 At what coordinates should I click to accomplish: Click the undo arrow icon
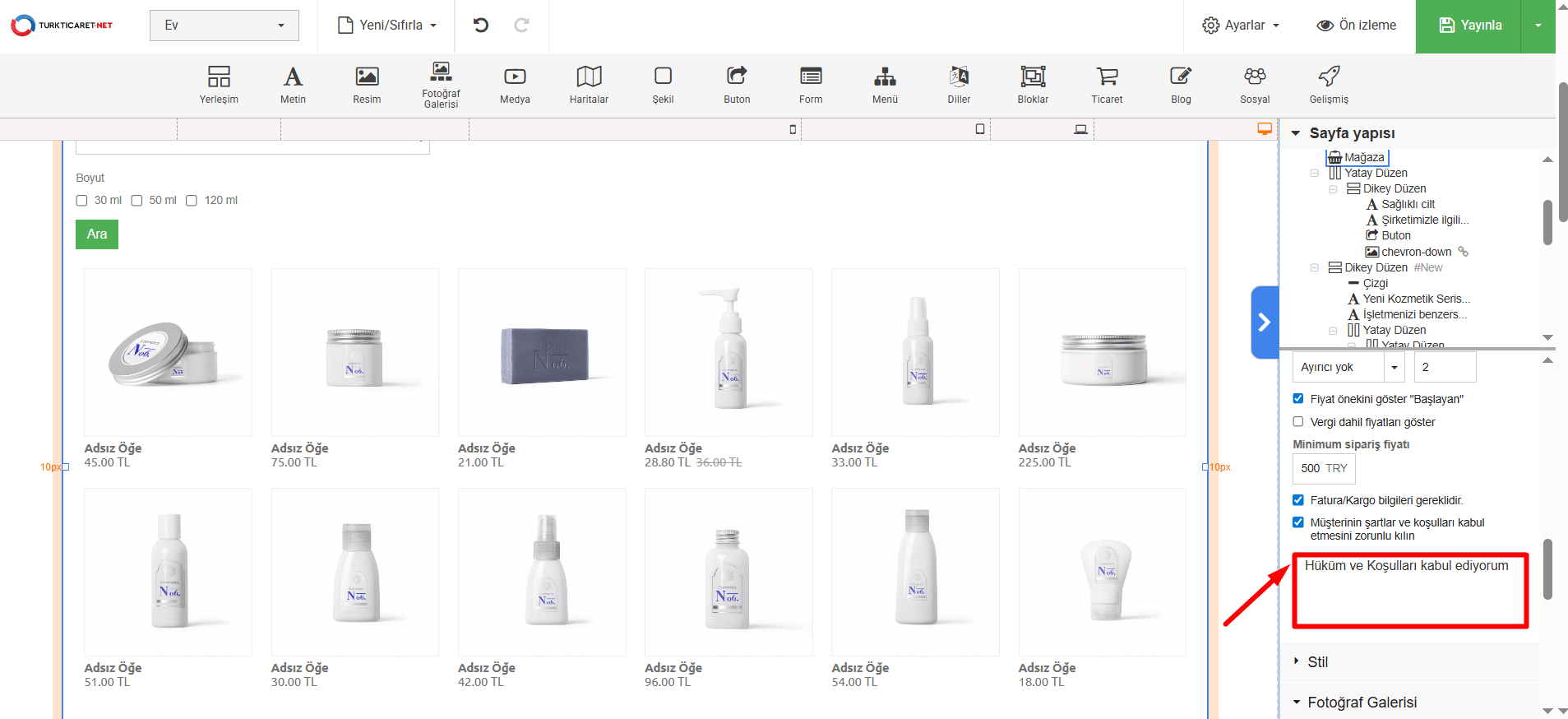pyautogui.click(x=481, y=26)
